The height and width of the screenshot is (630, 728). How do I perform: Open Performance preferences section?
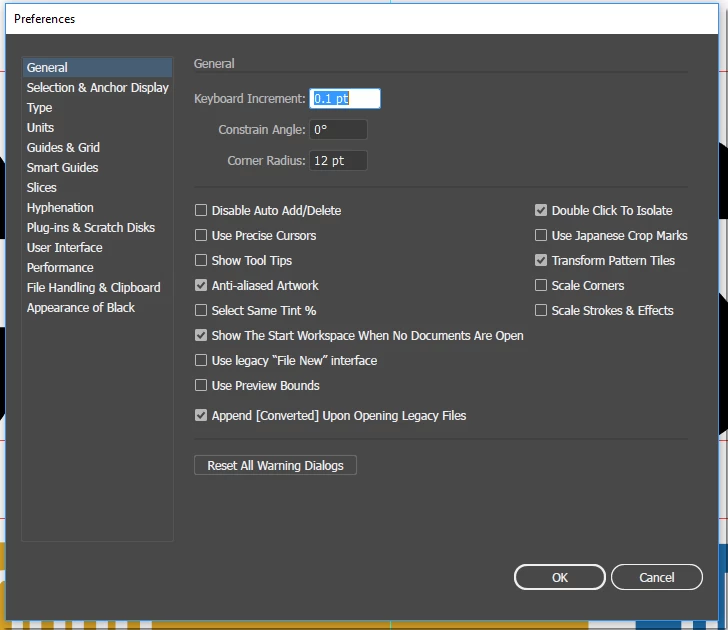97,267
